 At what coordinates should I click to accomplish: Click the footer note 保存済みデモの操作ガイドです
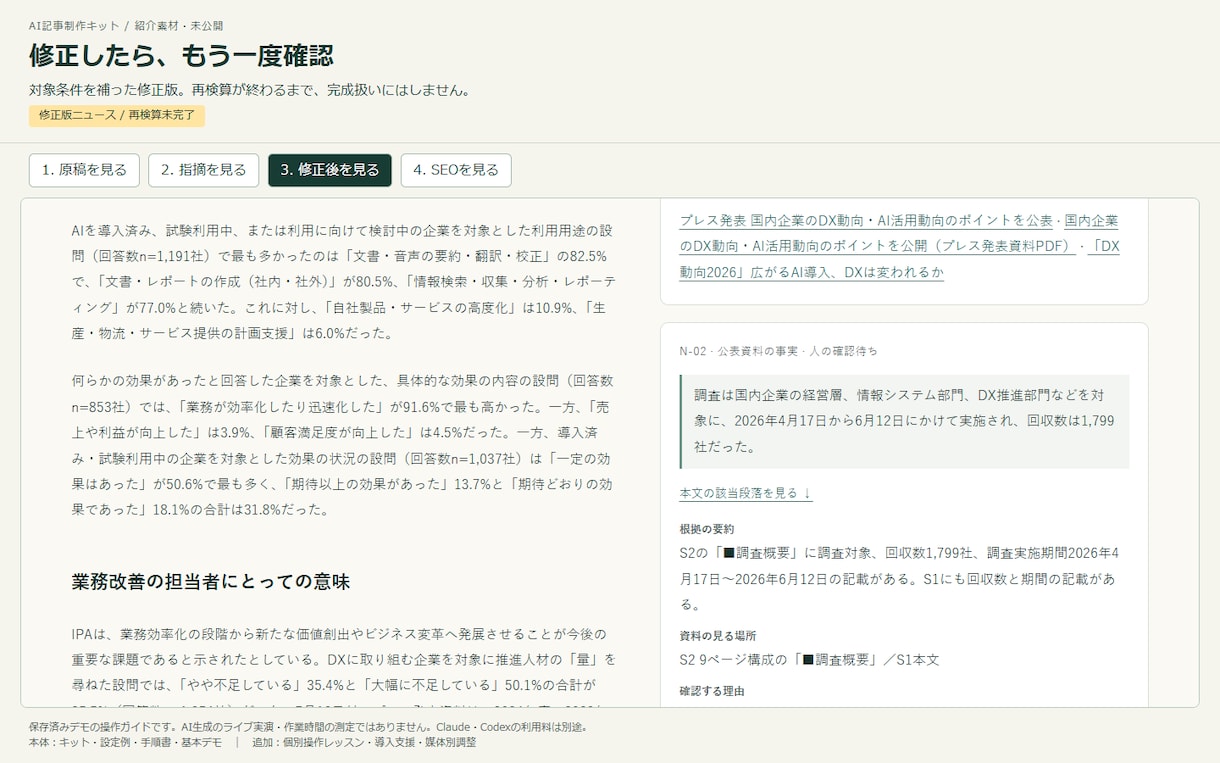(x=308, y=727)
